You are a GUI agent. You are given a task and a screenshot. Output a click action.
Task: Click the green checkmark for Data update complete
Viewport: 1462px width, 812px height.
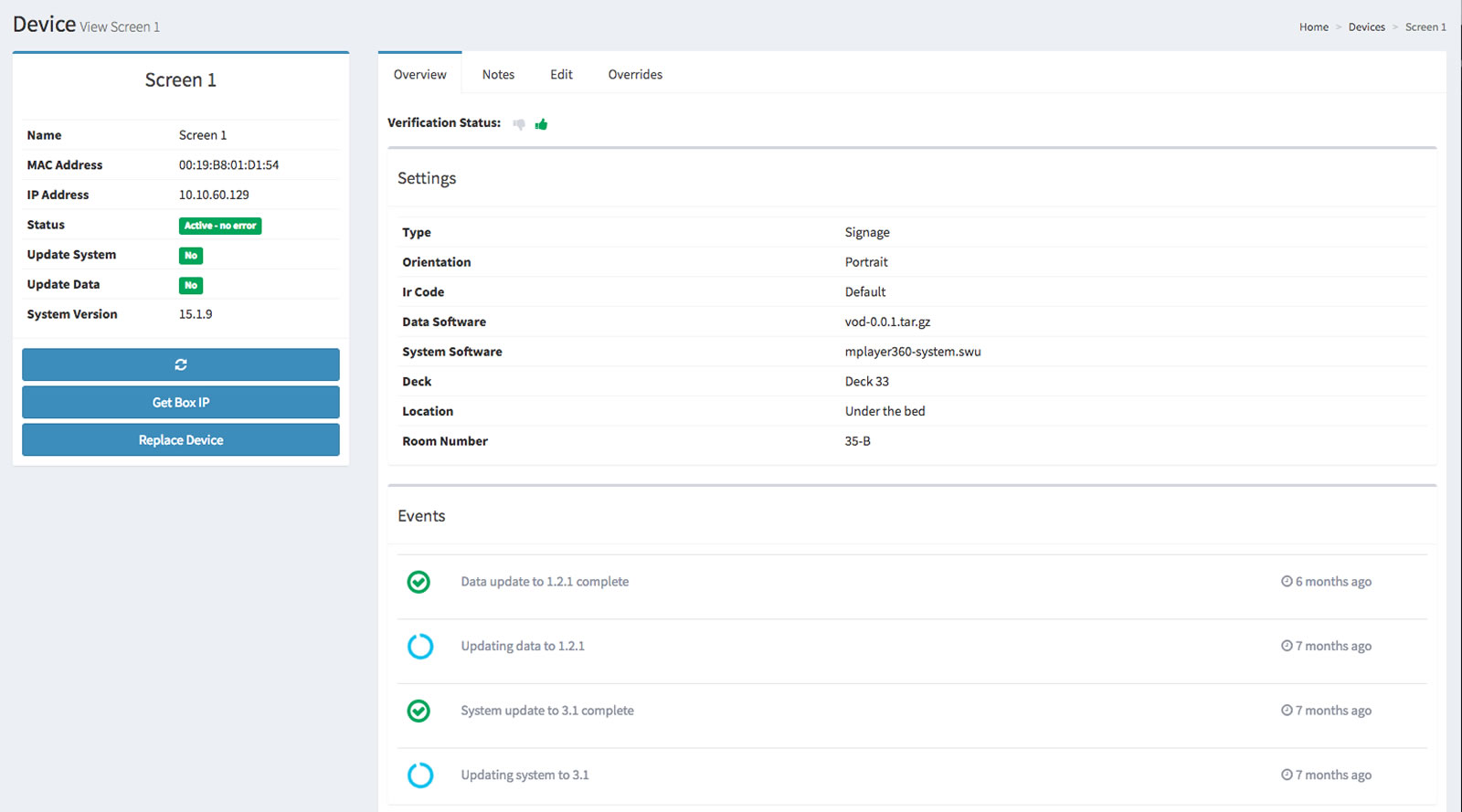click(x=418, y=582)
